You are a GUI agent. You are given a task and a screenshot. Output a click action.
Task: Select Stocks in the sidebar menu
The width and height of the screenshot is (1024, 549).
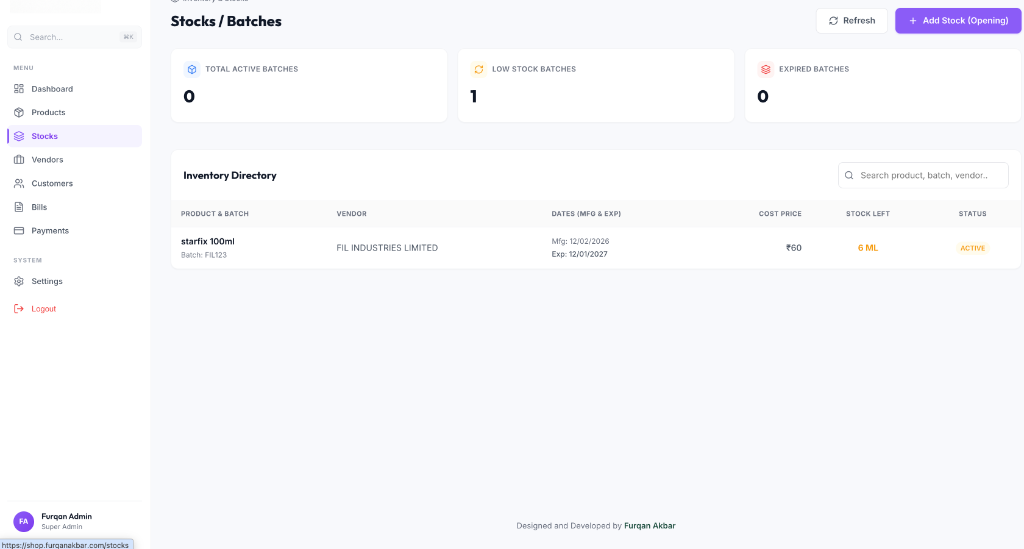coord(74,136)
